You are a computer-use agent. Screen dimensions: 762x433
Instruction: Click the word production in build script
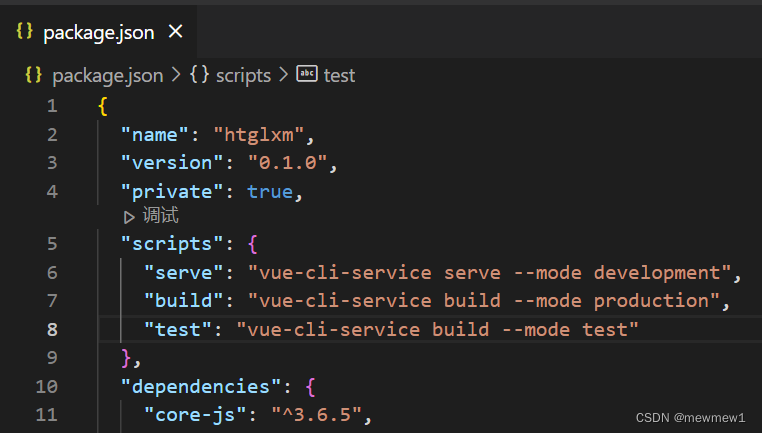[651, 301]
